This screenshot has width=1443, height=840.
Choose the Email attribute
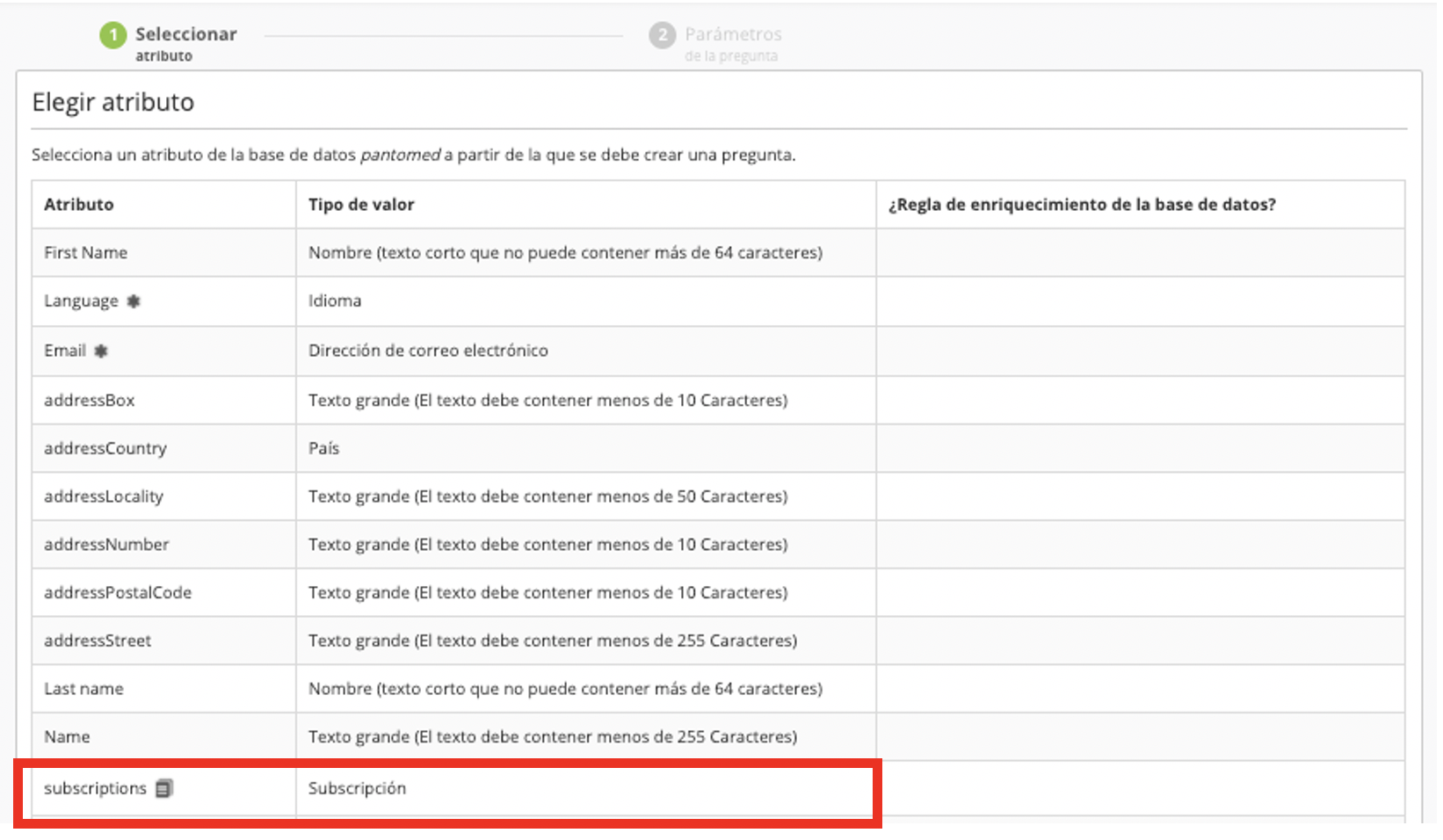pos(65,351)
